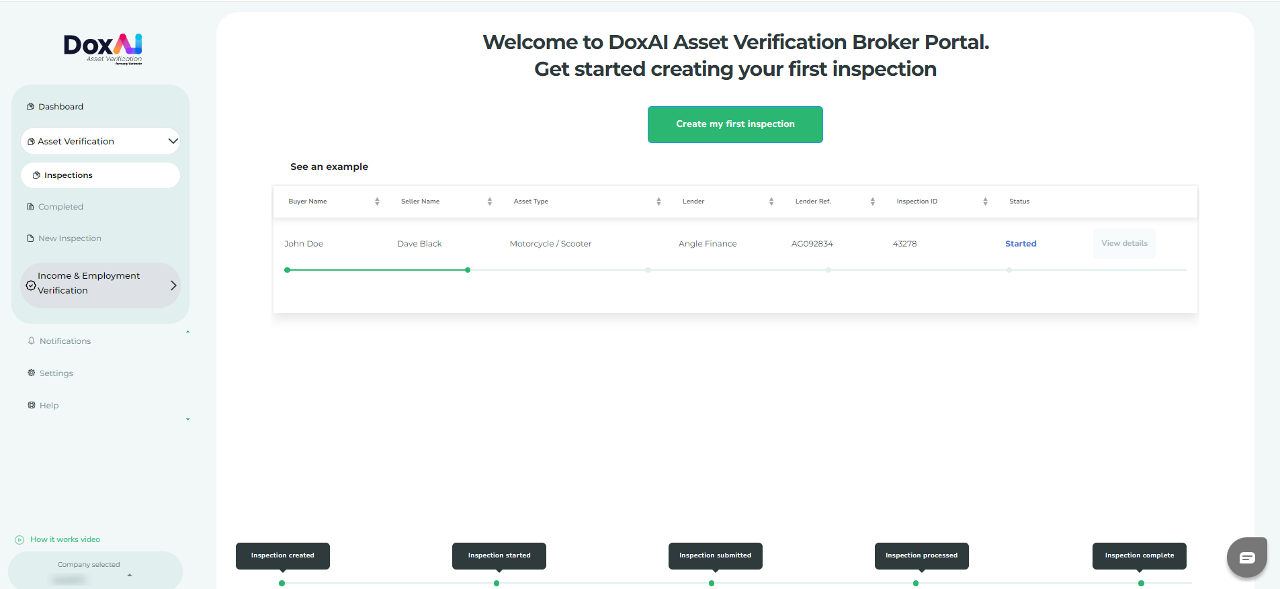Click the Notifications bell icon
Image resolution: width=1280 pixels, height=589 pixels.
point(31,341)
